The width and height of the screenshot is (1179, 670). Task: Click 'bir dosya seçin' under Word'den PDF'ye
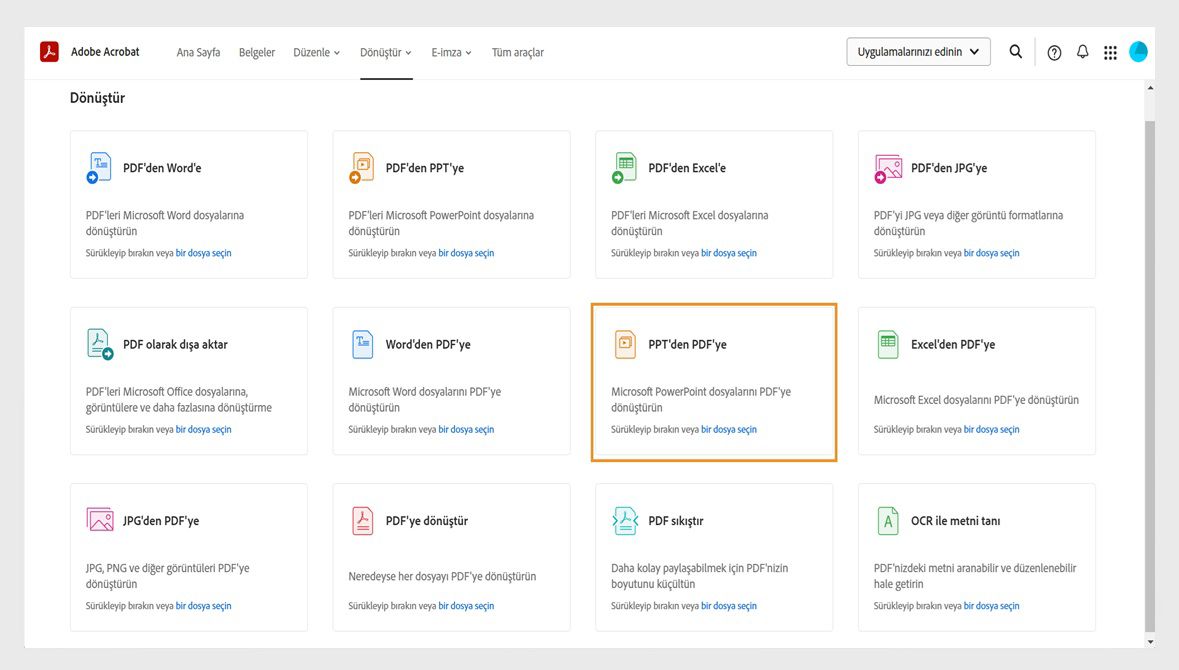click(x=466, y=430)
